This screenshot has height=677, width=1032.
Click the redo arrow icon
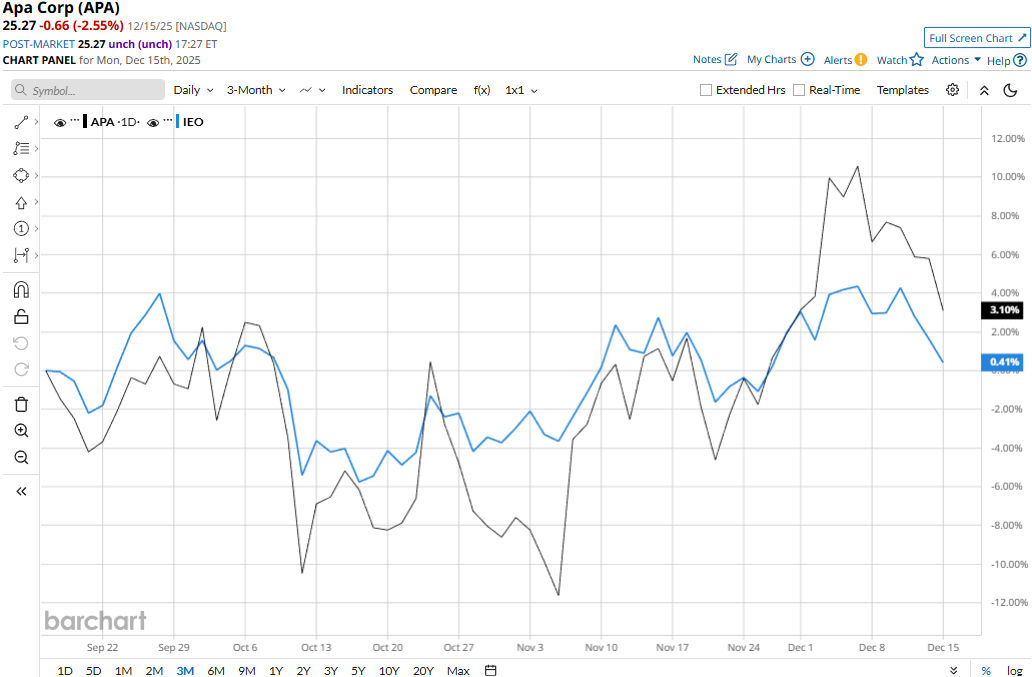(x=21, y=370)
